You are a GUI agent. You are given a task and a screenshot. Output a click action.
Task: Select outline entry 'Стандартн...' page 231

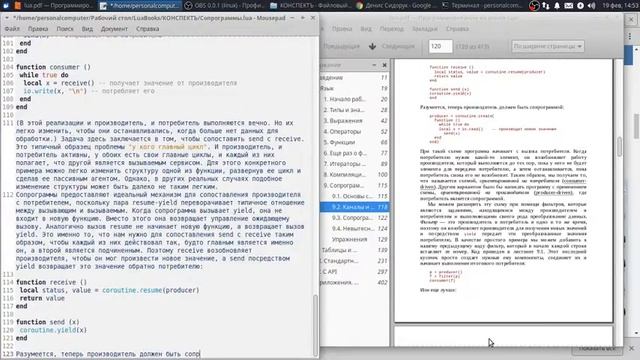point(354,261)
